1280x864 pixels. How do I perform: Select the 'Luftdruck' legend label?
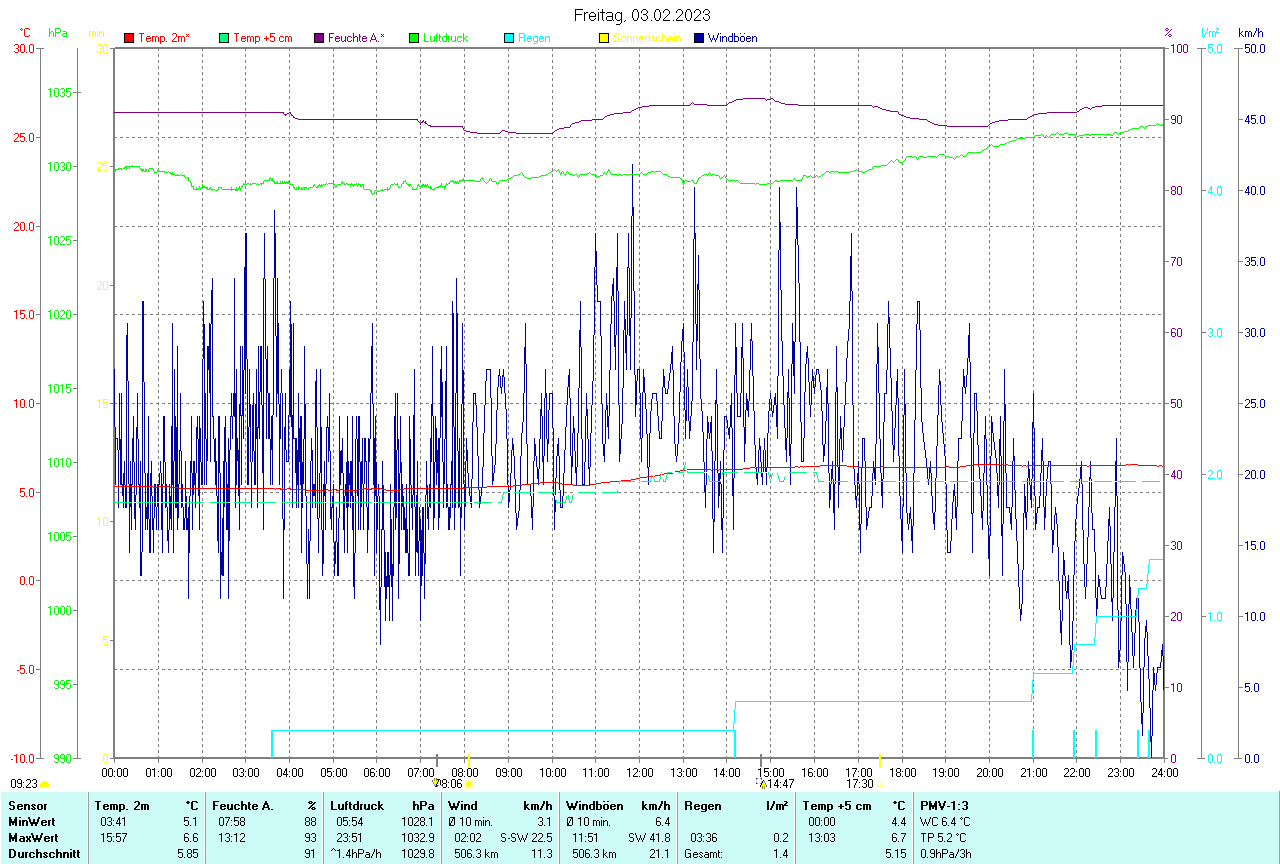pos(446,38)
